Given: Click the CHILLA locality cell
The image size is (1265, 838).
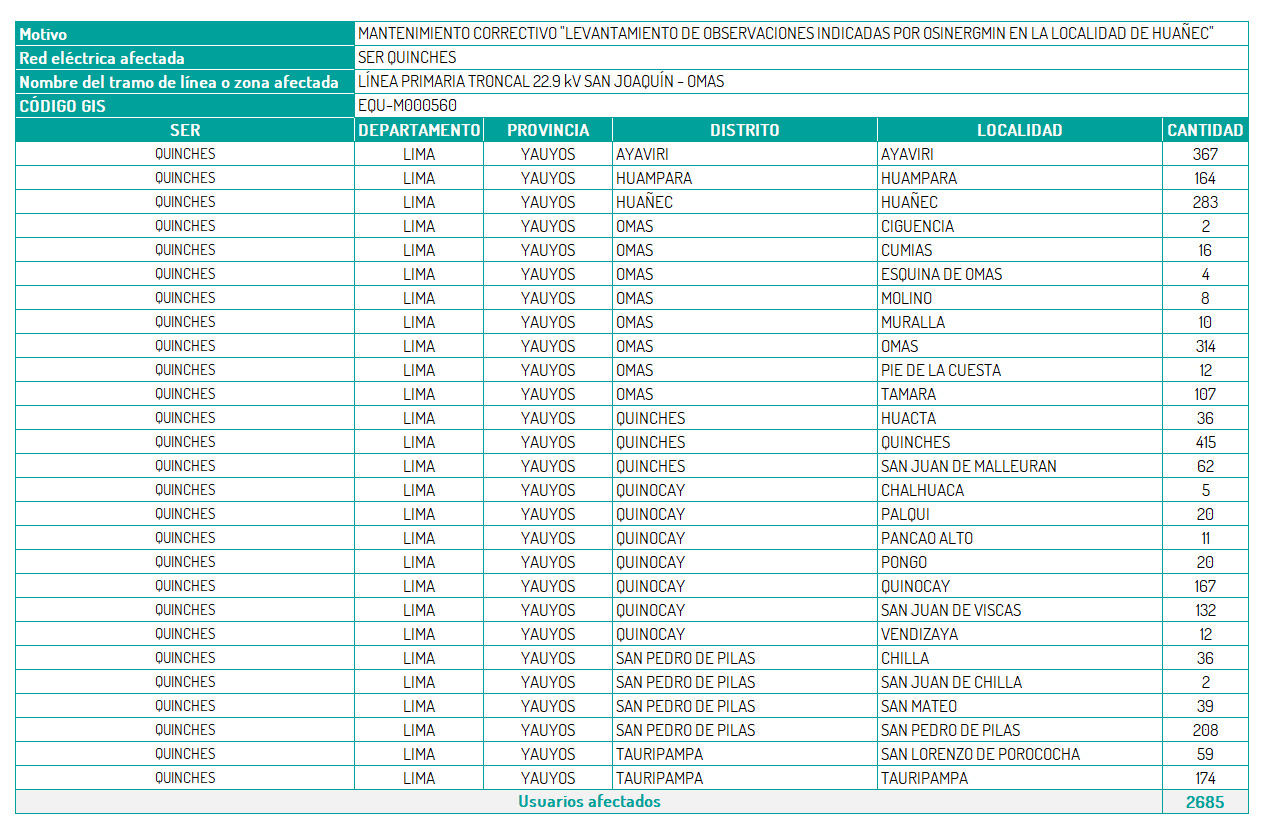Looking at the screenshot, I should [x=1020, y=658].
